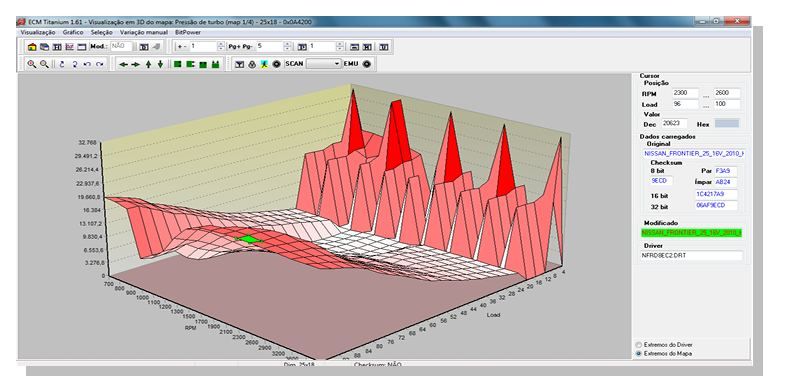The height and width of the screenshot is (388, 787).
Task: Click the undo curved arrow icon
Action: pyautogui.click(x=87, y=64)
